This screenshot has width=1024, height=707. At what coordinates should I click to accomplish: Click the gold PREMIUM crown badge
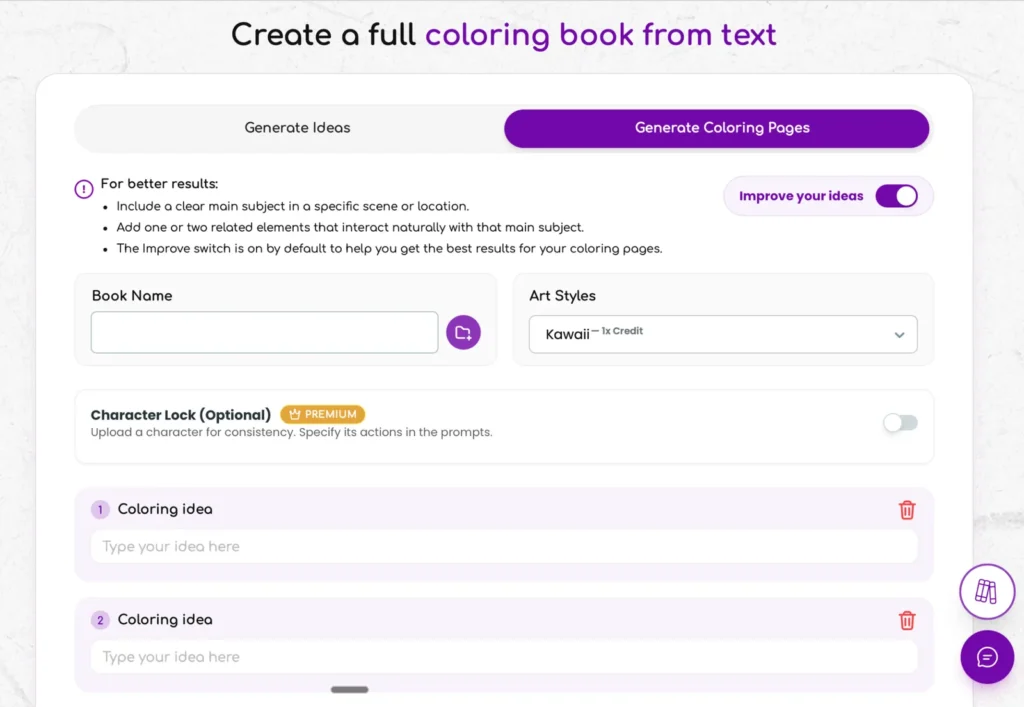tap(322, 414)
